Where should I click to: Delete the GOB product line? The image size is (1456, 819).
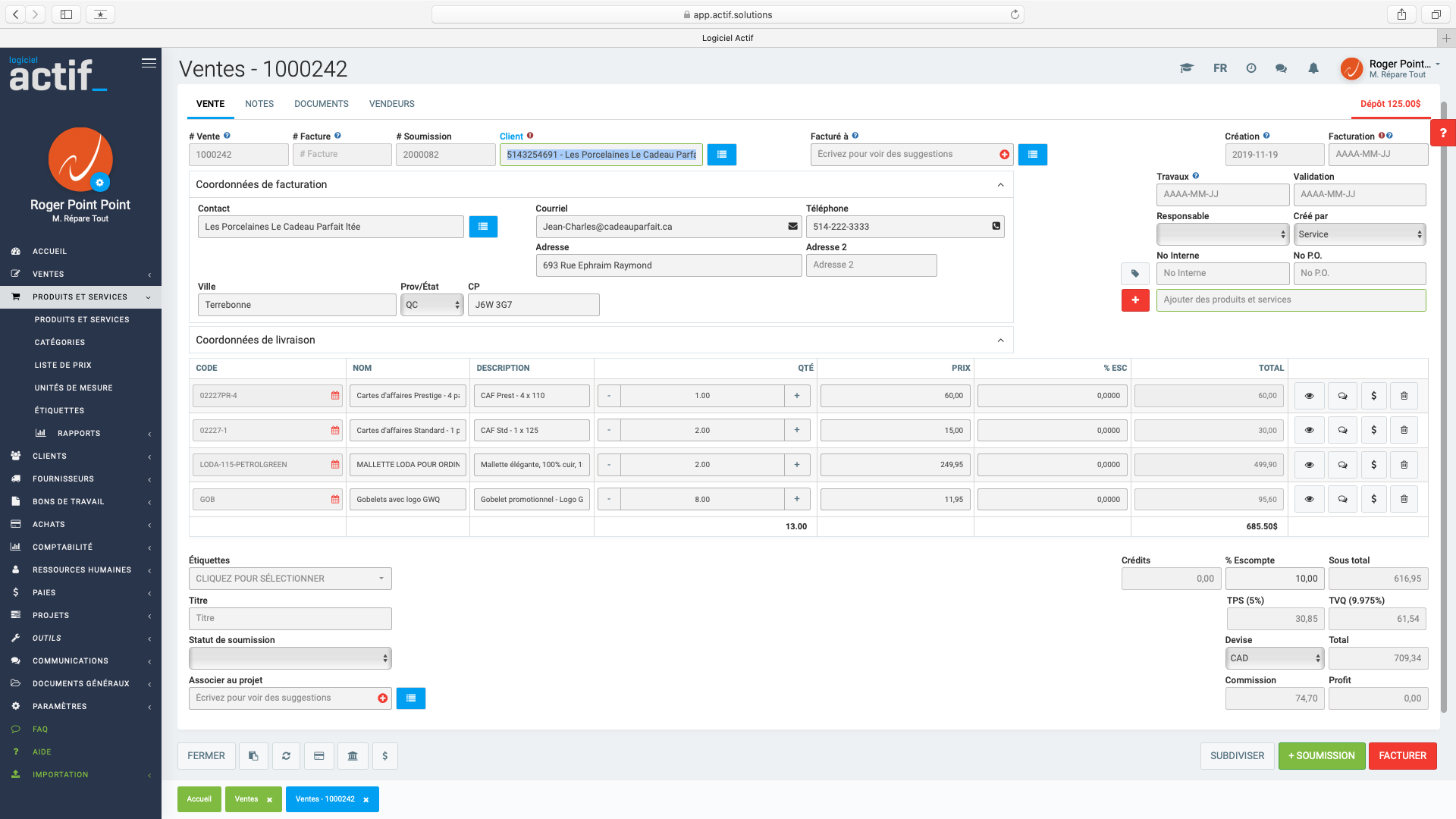1404,499
